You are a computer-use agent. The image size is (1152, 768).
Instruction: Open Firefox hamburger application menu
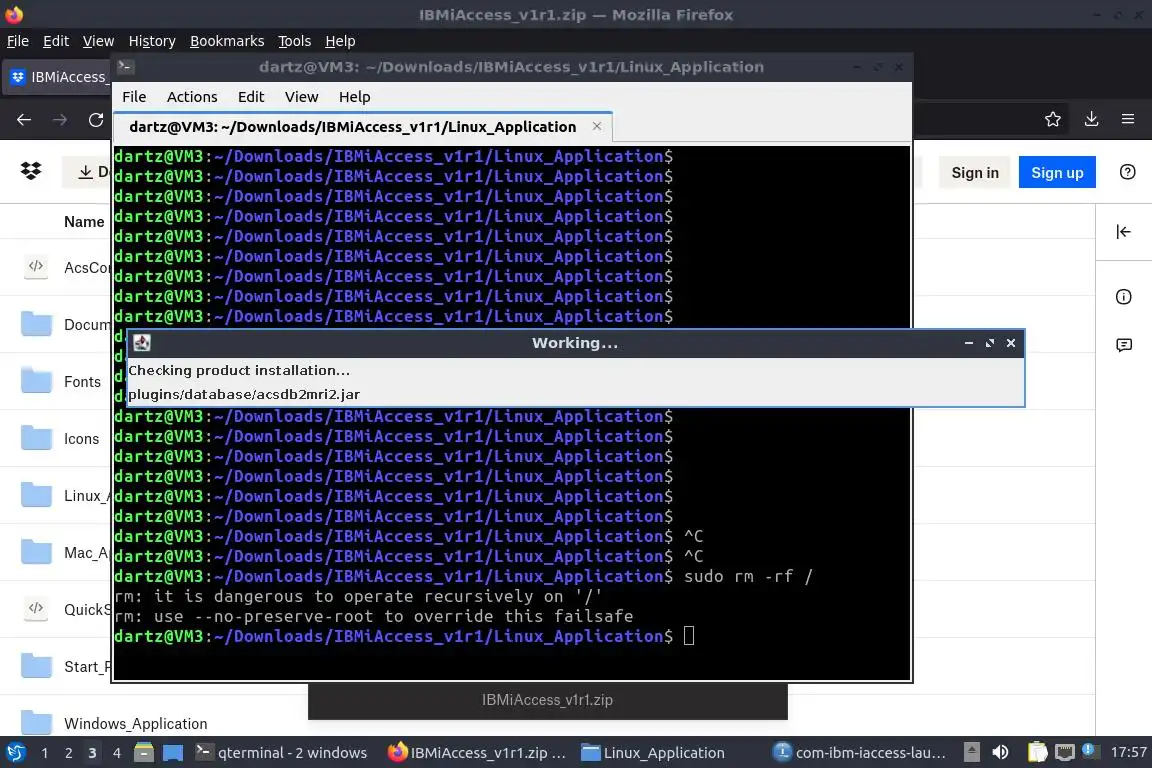pyautogui.click(x=1128, y=119)
